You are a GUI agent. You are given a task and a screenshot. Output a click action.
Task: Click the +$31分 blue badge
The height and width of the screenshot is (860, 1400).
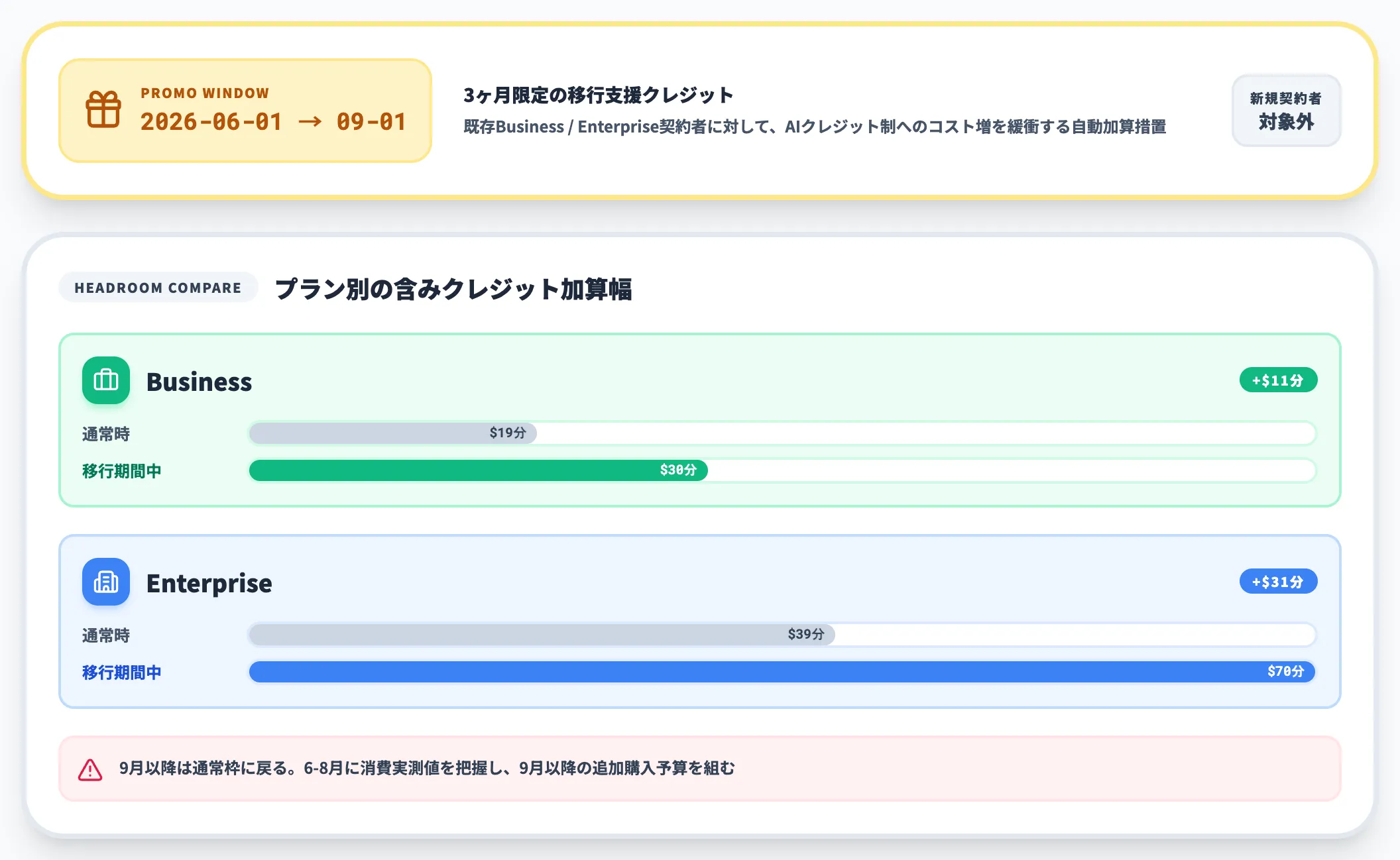point(1278,582)
